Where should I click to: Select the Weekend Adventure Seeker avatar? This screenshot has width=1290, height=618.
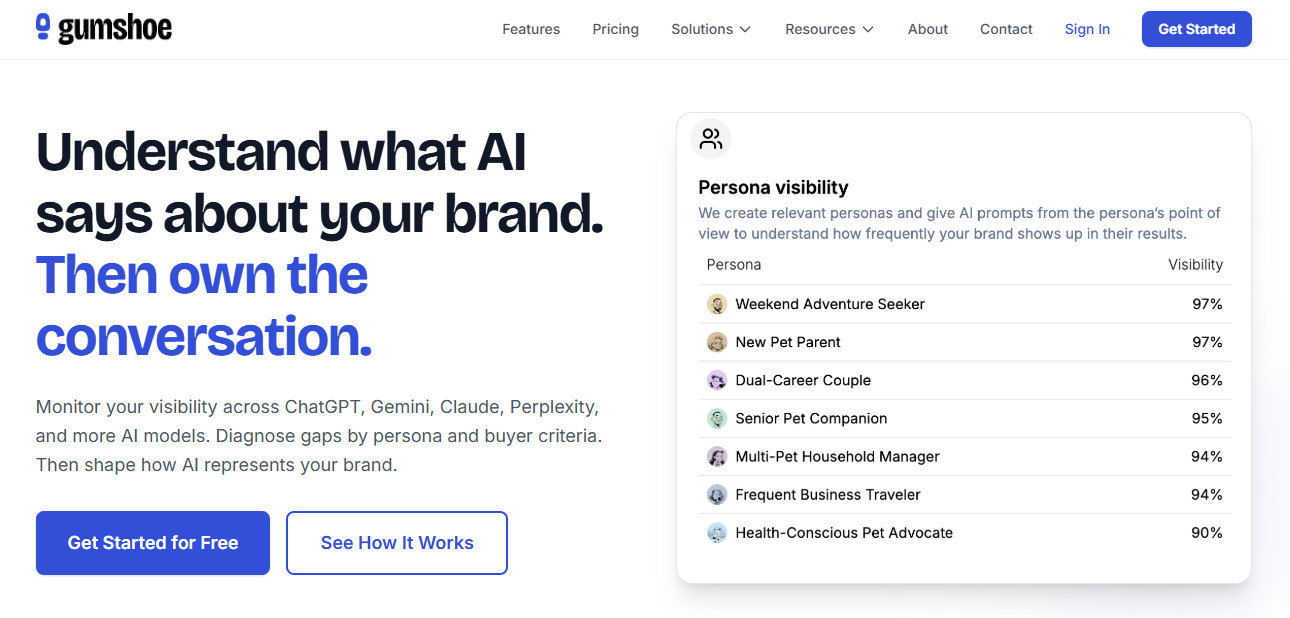tap(718, 304)
